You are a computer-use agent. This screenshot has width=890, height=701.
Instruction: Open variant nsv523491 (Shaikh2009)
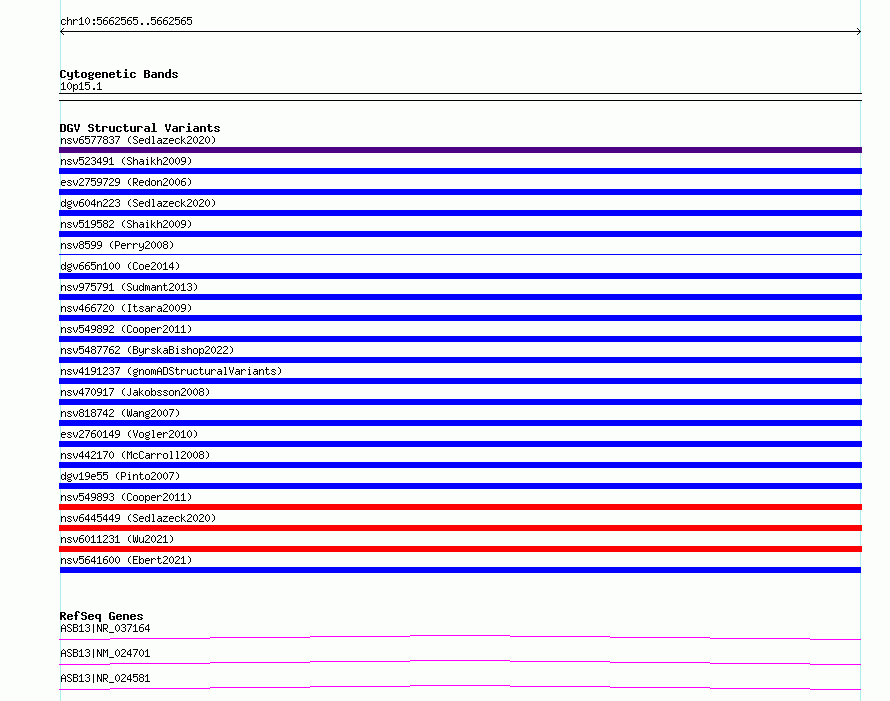click(126, 161)
